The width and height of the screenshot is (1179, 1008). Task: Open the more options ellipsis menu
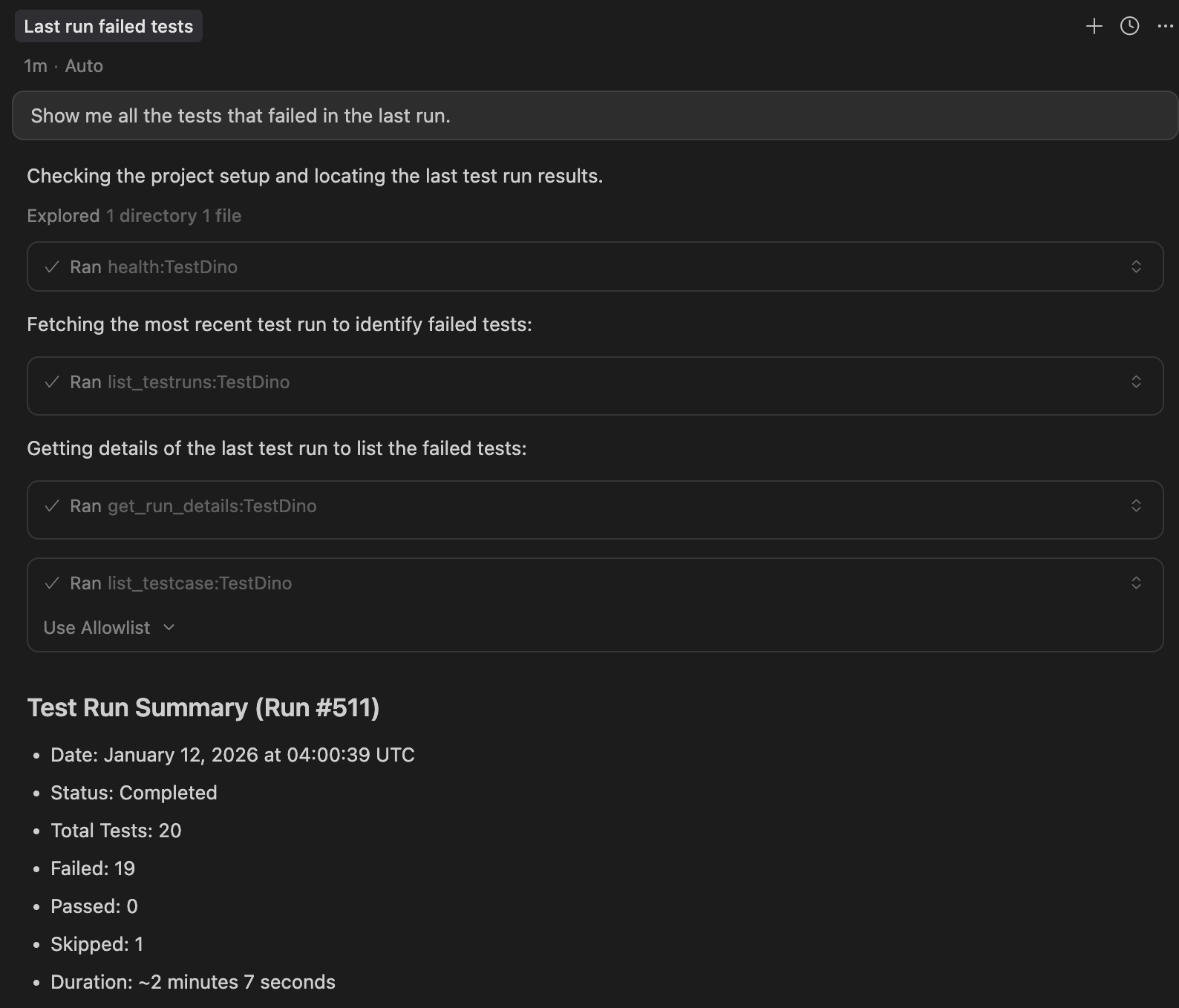point(1165,27)
